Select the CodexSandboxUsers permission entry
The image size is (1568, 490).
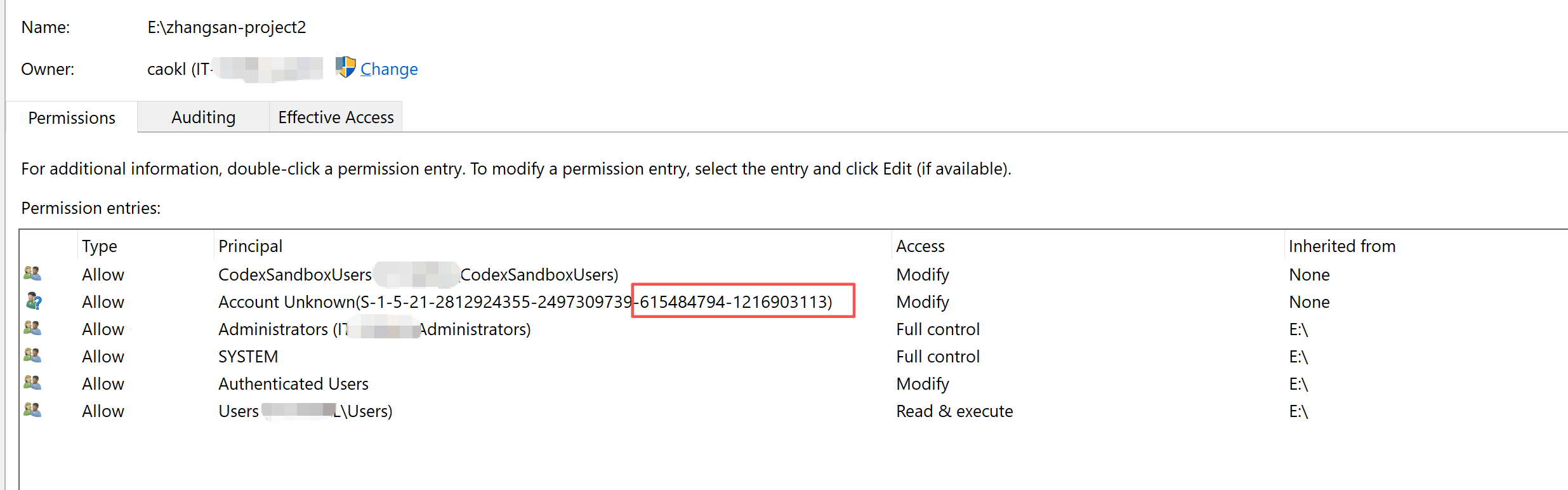(x=793, y=274)
